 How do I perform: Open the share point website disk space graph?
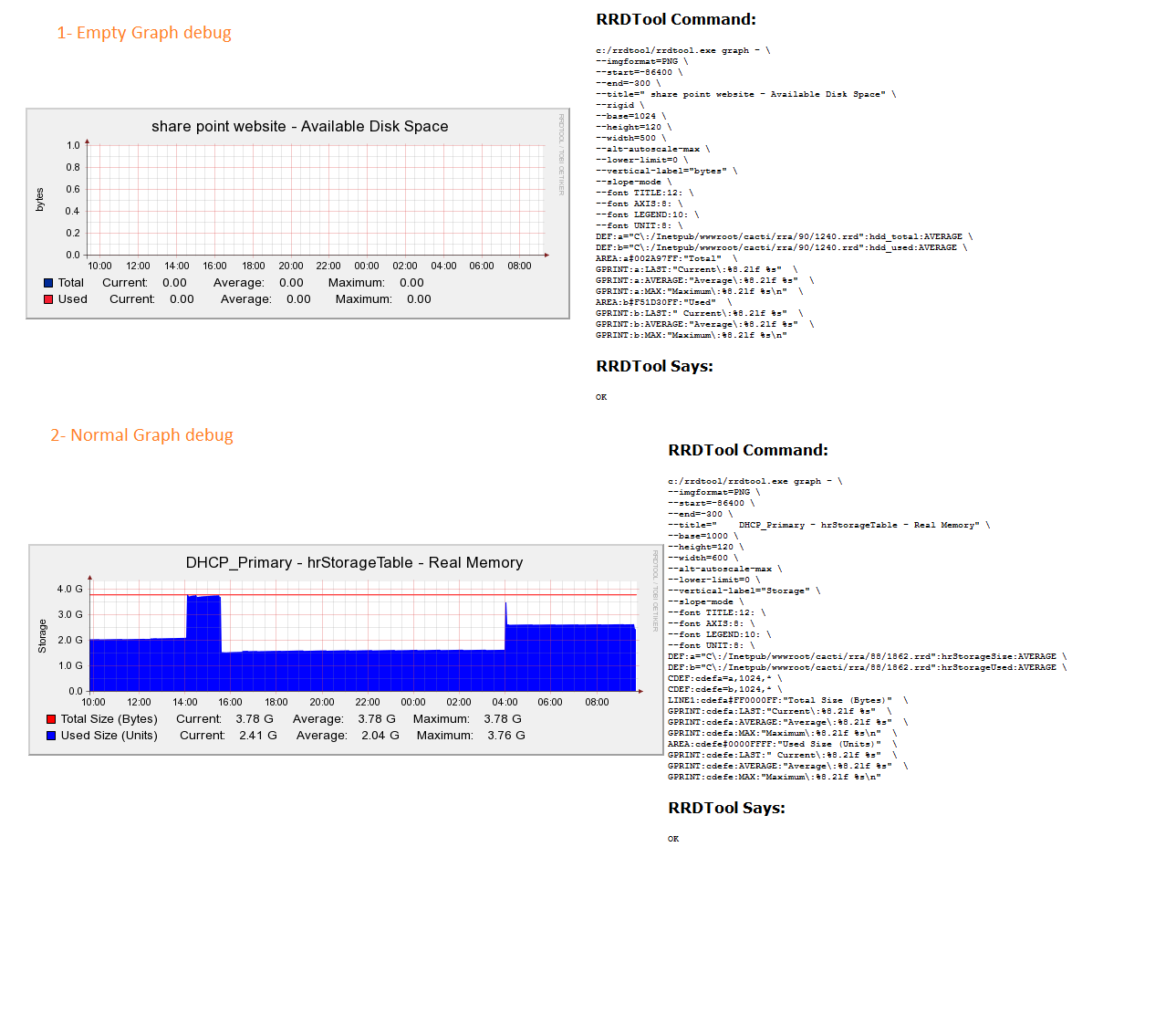(x=298, y=214)
